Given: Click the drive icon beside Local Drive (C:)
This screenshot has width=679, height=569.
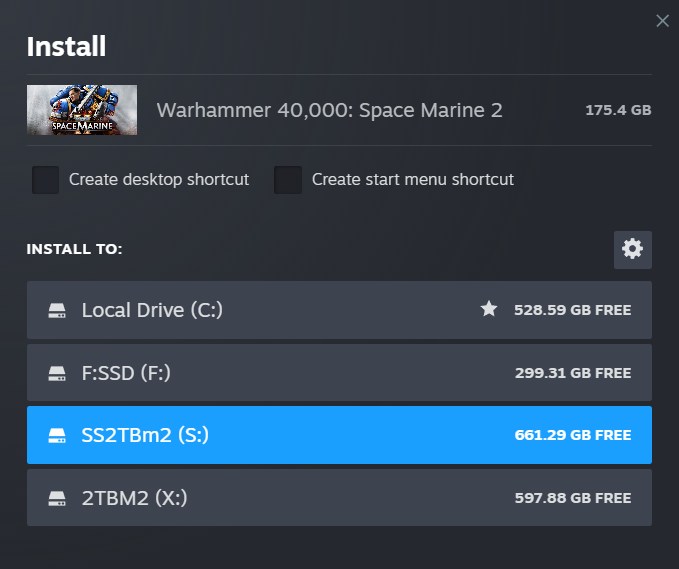Looking at the screenshot, I should (57, 310).
